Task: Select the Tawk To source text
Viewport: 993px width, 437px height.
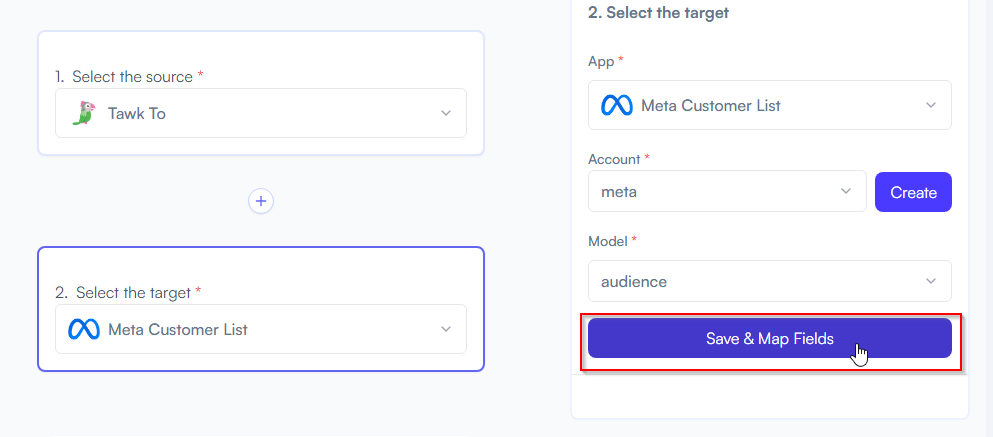Action: click(x=137, y=113)
